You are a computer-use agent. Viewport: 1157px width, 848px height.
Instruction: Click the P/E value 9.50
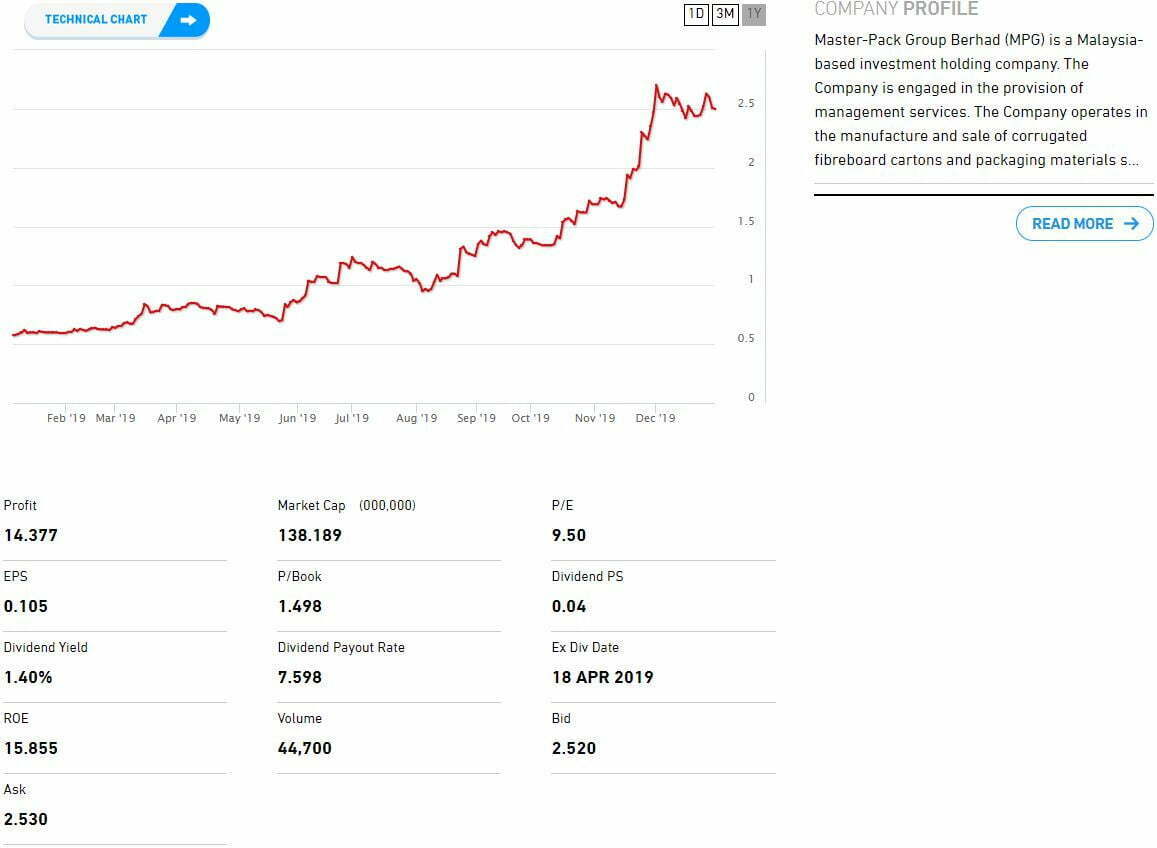click(x=569, y=535)
